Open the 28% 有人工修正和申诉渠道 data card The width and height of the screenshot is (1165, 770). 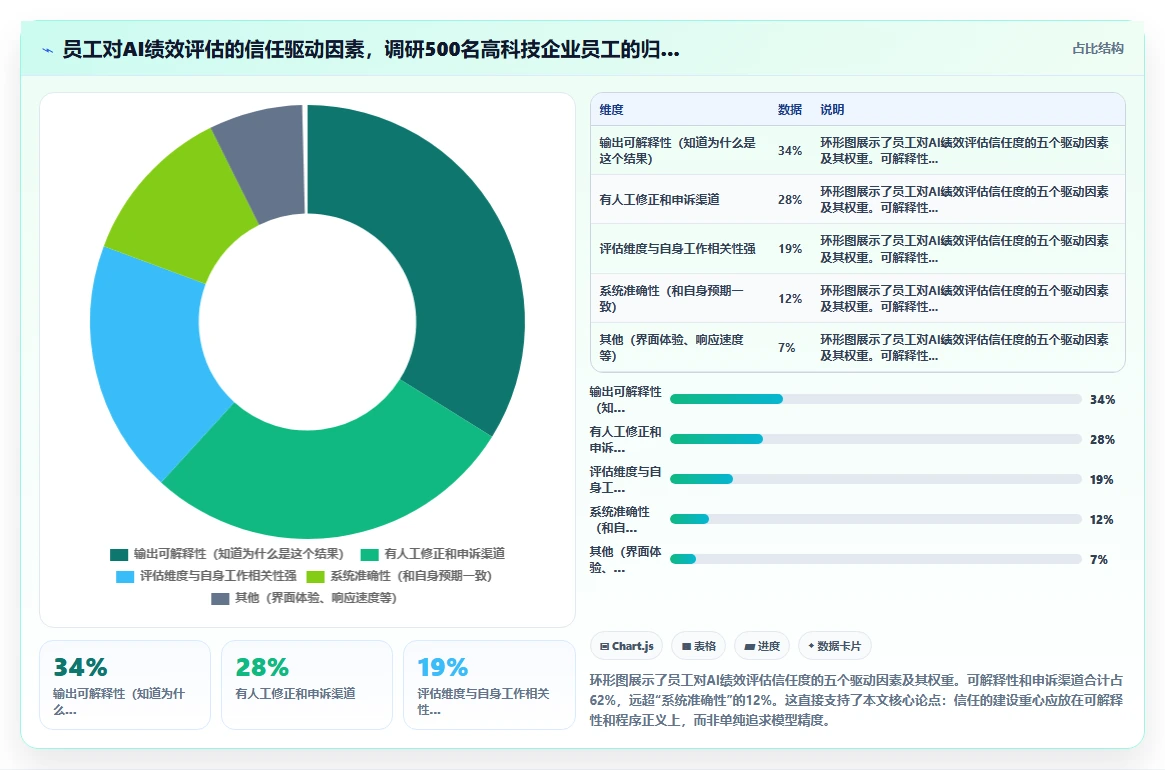[x=307, y=685]
